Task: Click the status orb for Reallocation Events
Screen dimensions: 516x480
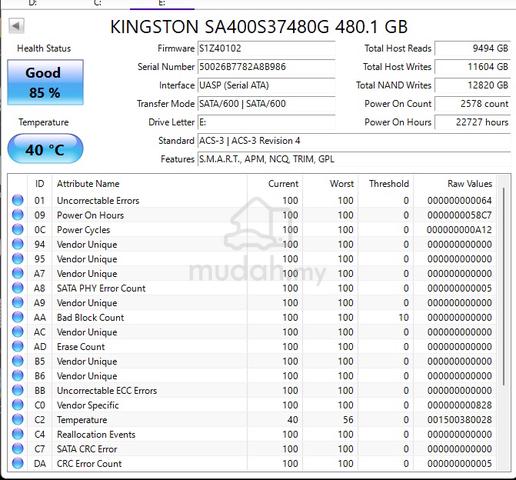Action: tap(18, 434)
